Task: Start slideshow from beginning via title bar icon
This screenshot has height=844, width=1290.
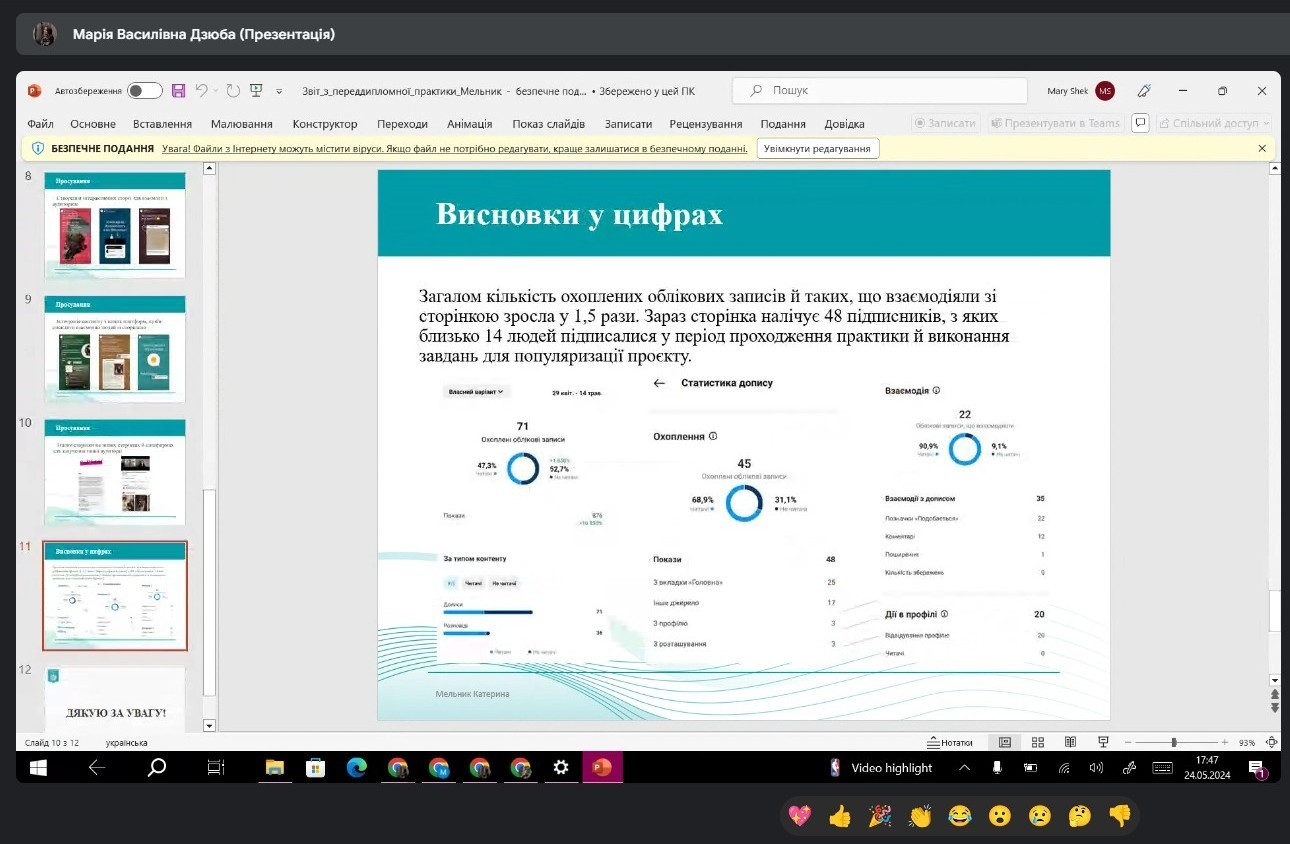Action: [x=256, y=91]
